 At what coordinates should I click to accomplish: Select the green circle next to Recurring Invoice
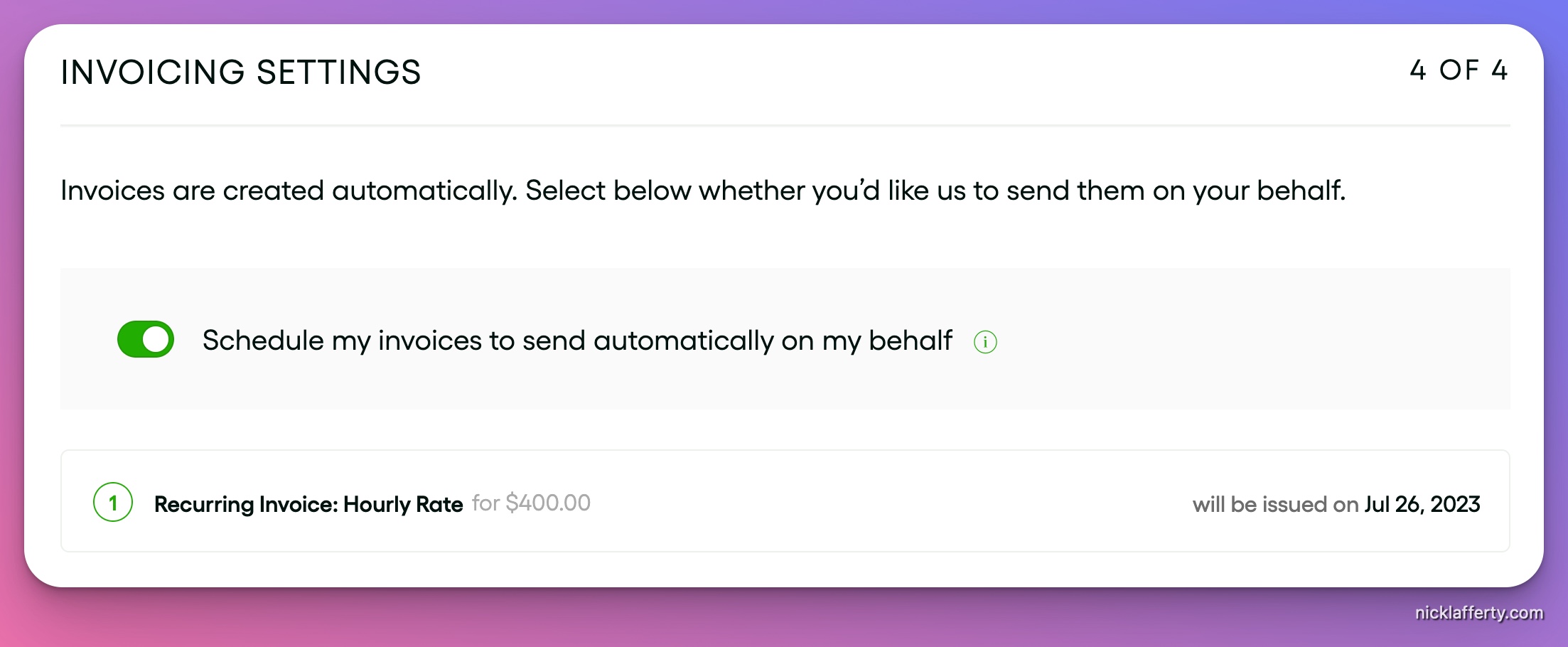pos(113,503)
